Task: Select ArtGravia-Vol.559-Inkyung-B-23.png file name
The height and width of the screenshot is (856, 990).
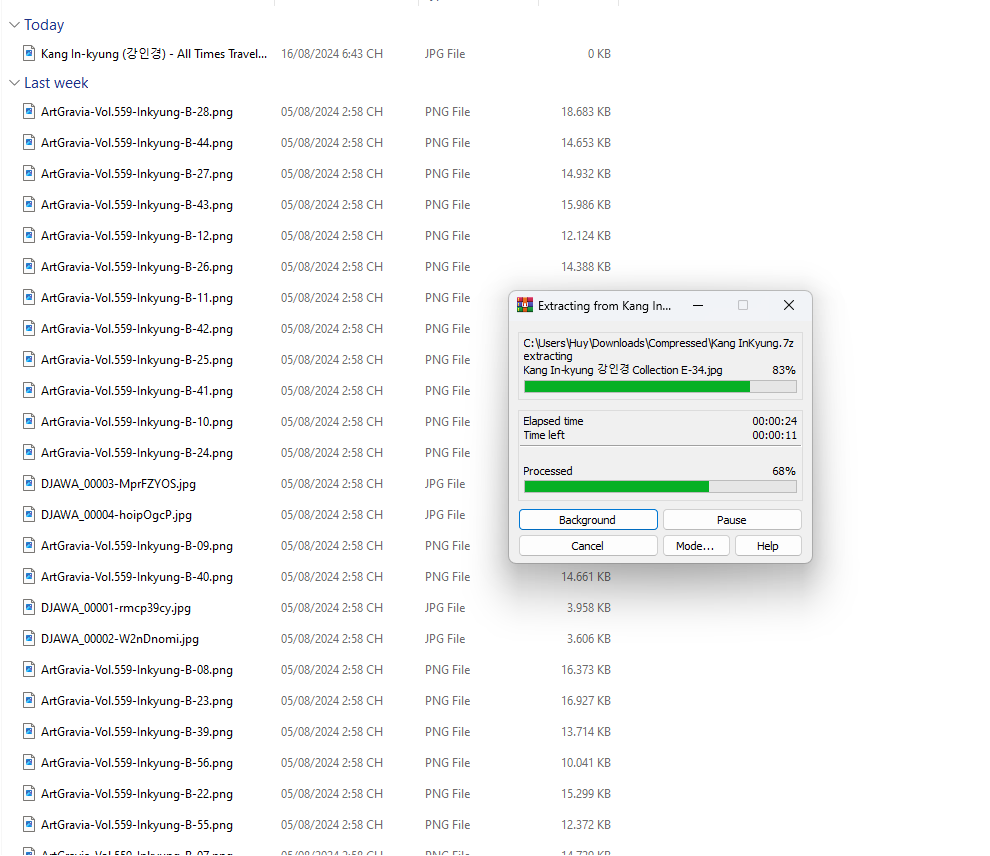Action: tap(137, 701)
